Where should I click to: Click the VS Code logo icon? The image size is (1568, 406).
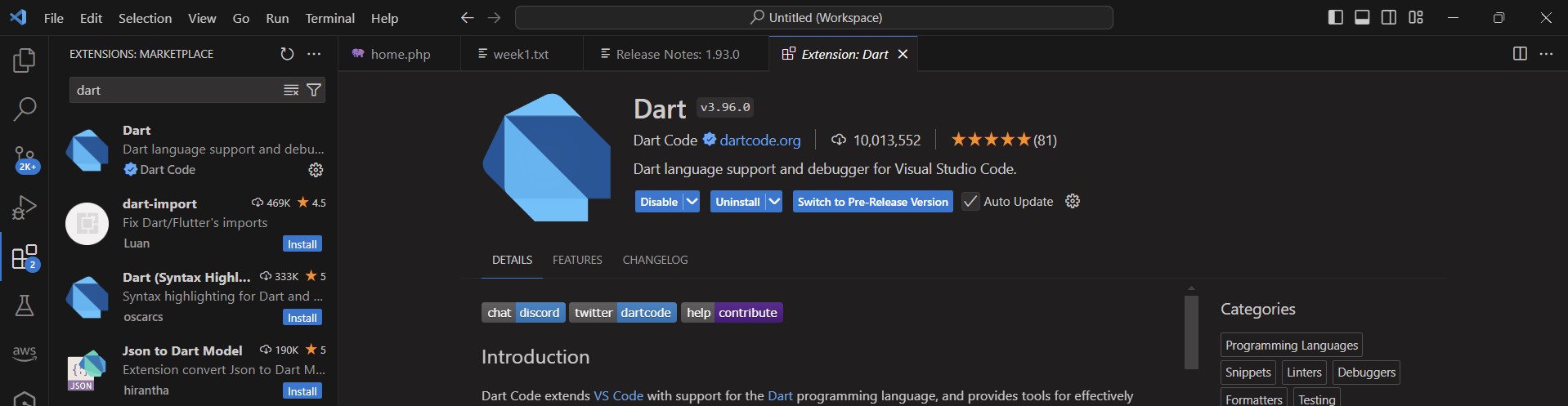click(18, 17)
